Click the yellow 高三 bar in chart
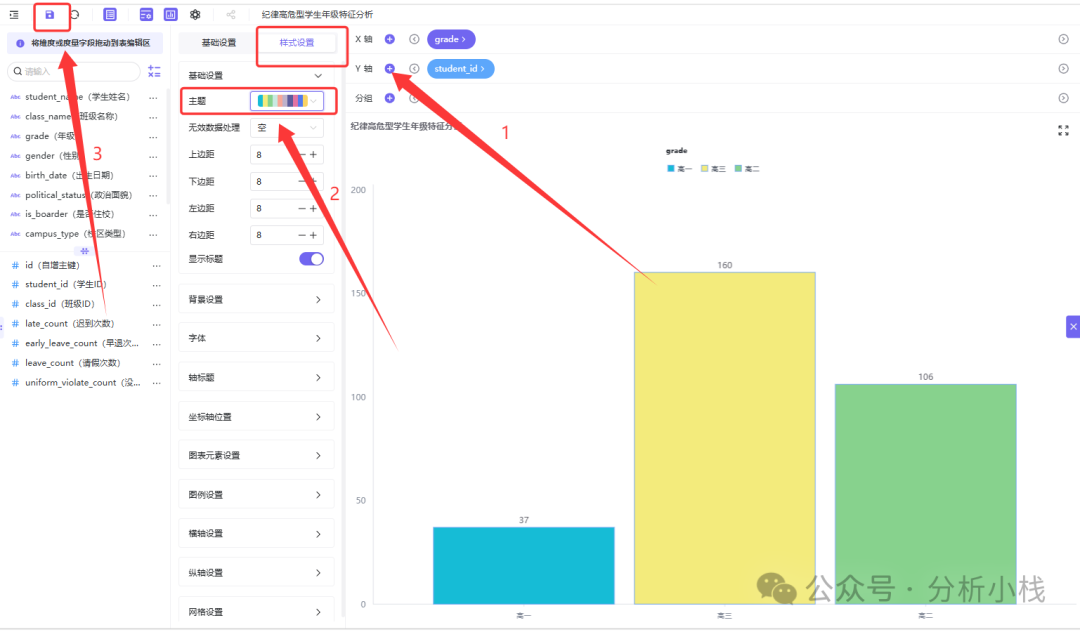The image size is (1080, 632). point(725,438)
